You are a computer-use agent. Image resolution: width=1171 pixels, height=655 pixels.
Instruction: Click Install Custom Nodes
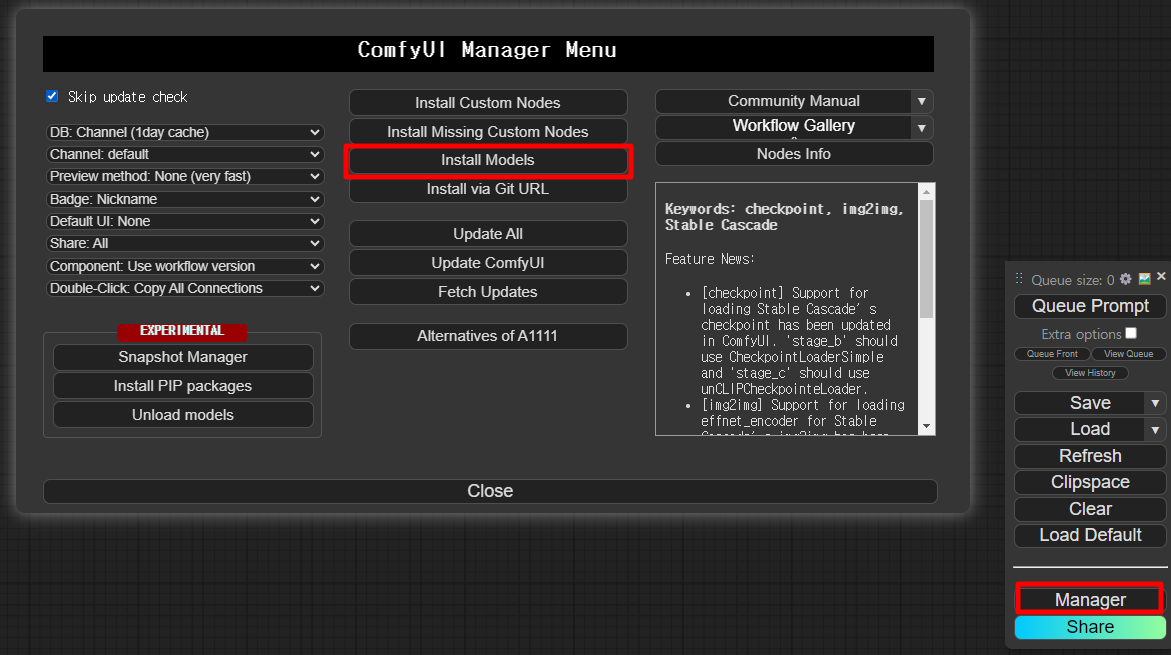(488, 103)
